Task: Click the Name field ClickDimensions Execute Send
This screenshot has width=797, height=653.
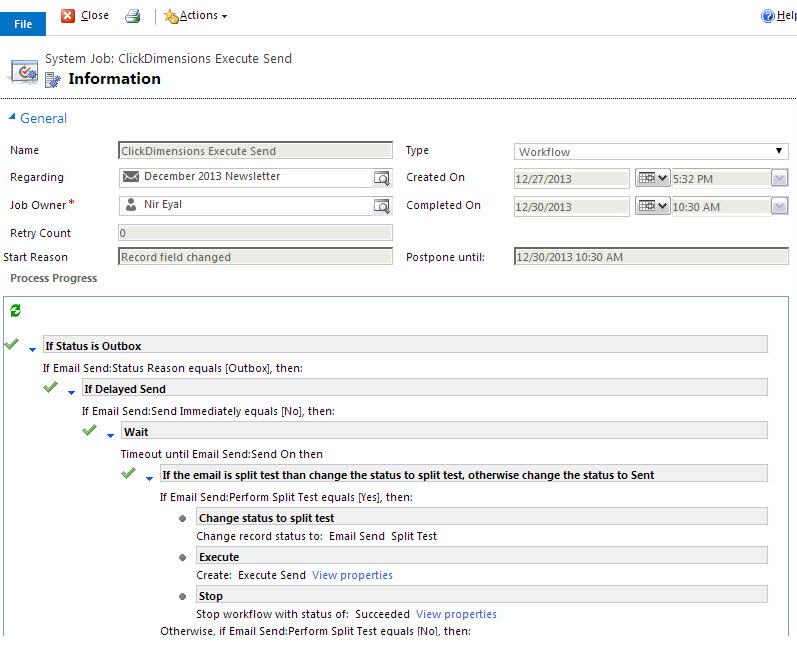Action: click(x=255, y=151)
